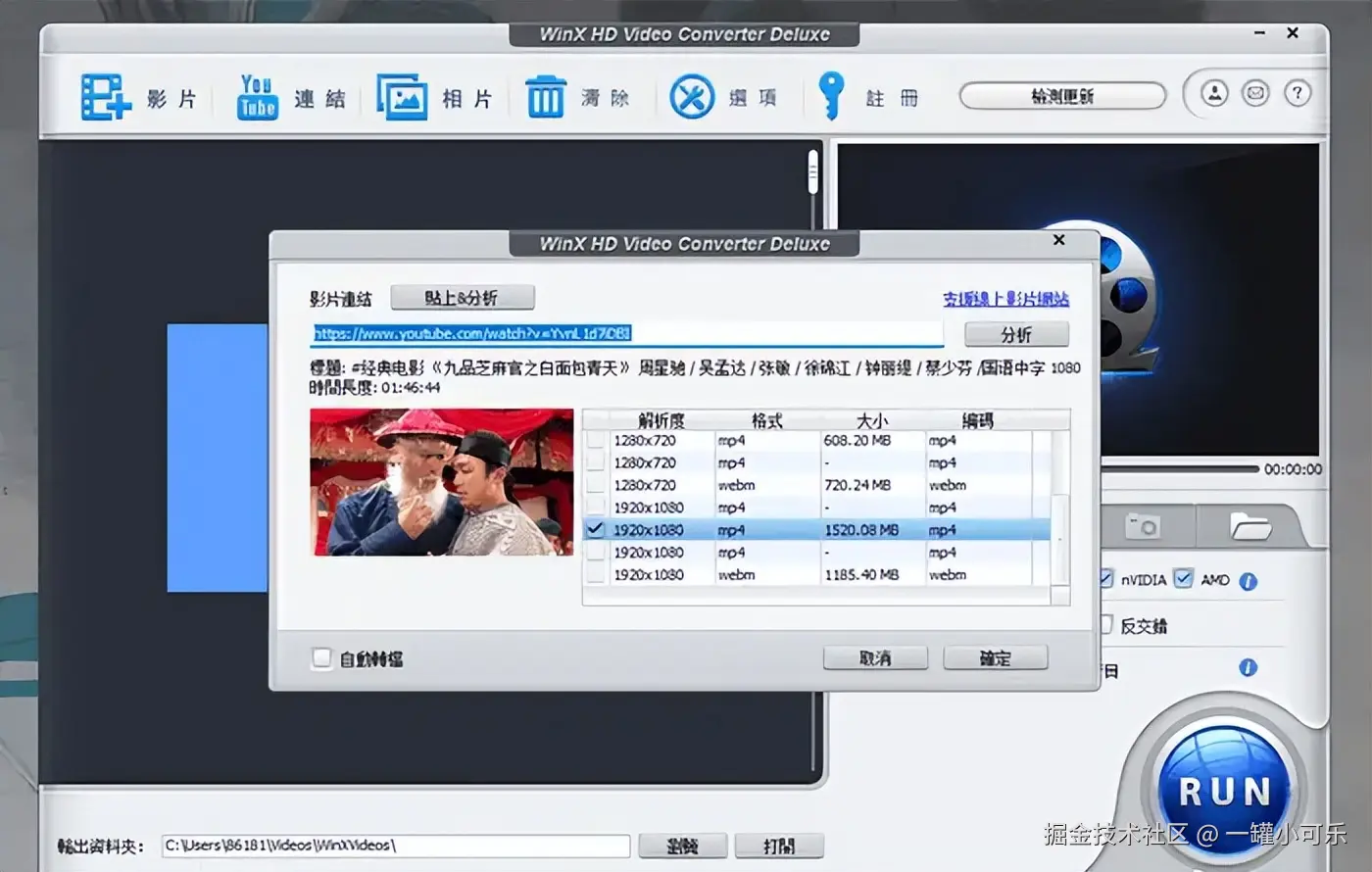The height and width of the screenshot is (872, 1372).
Task: Click the 格式 column header
Action: [767, 420]
